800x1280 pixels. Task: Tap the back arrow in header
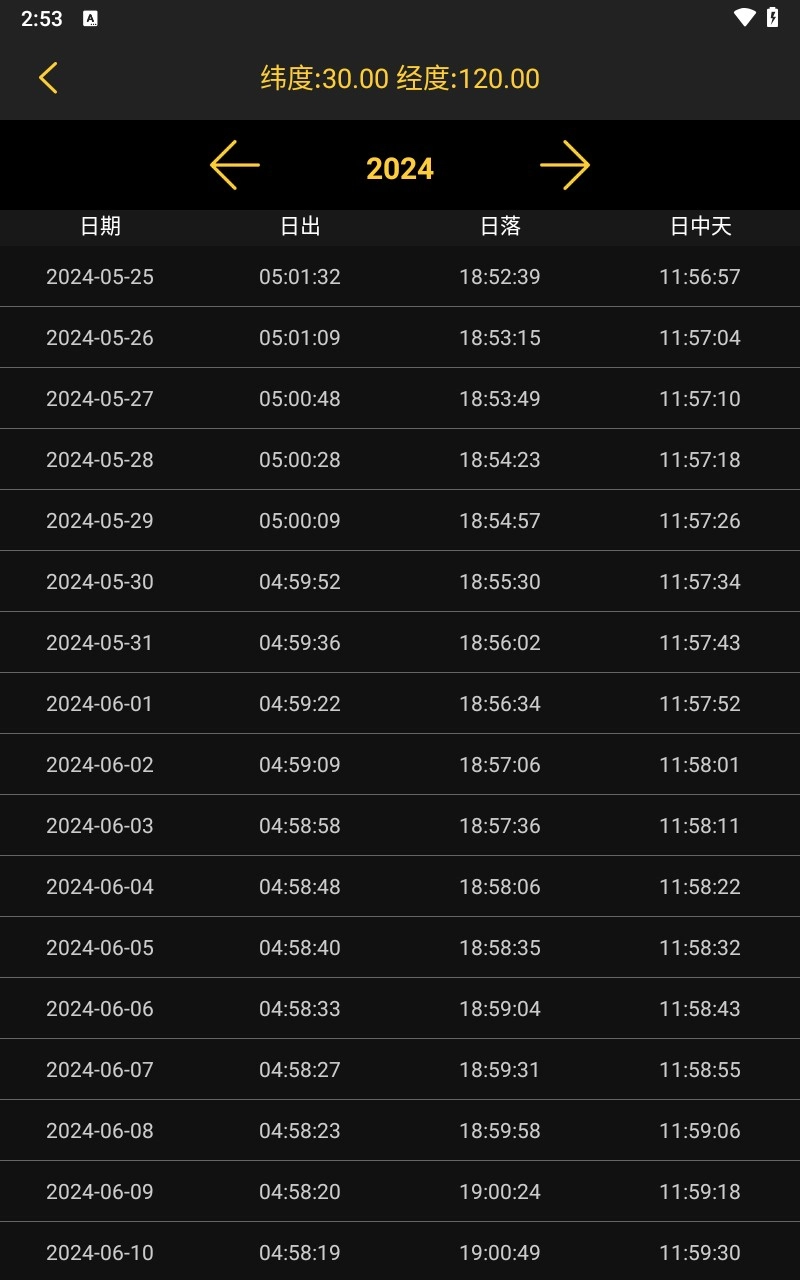point(48,78)
